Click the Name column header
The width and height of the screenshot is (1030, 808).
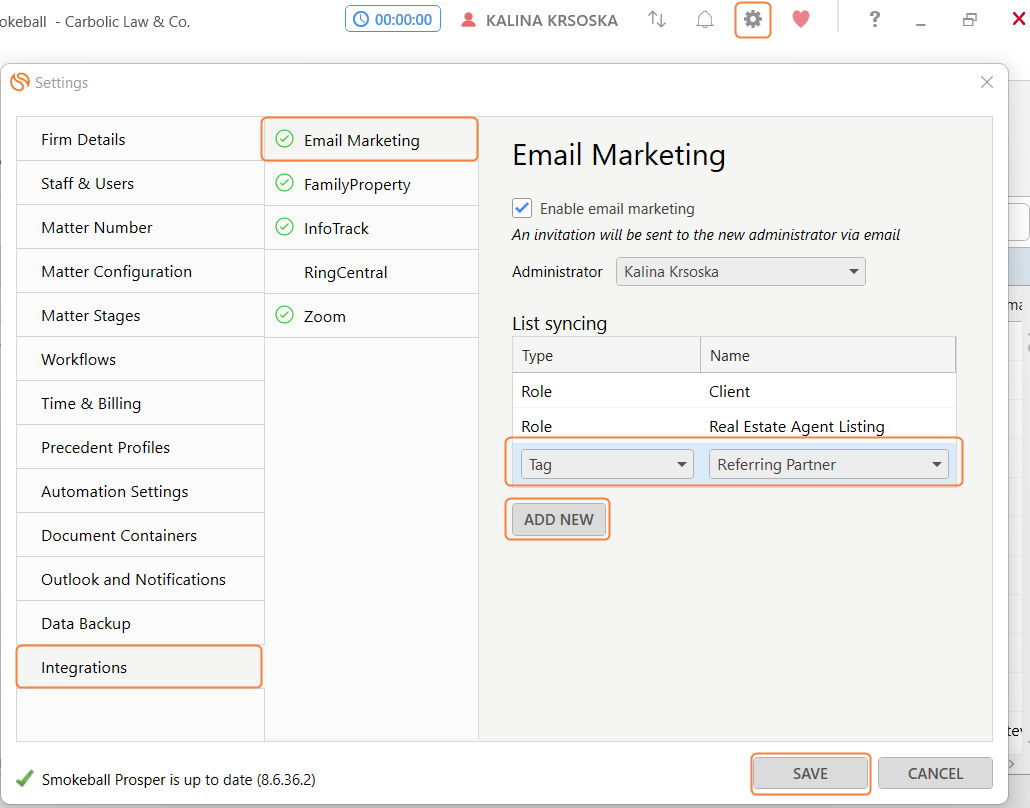pyautogui.click(x=828, y=355)
